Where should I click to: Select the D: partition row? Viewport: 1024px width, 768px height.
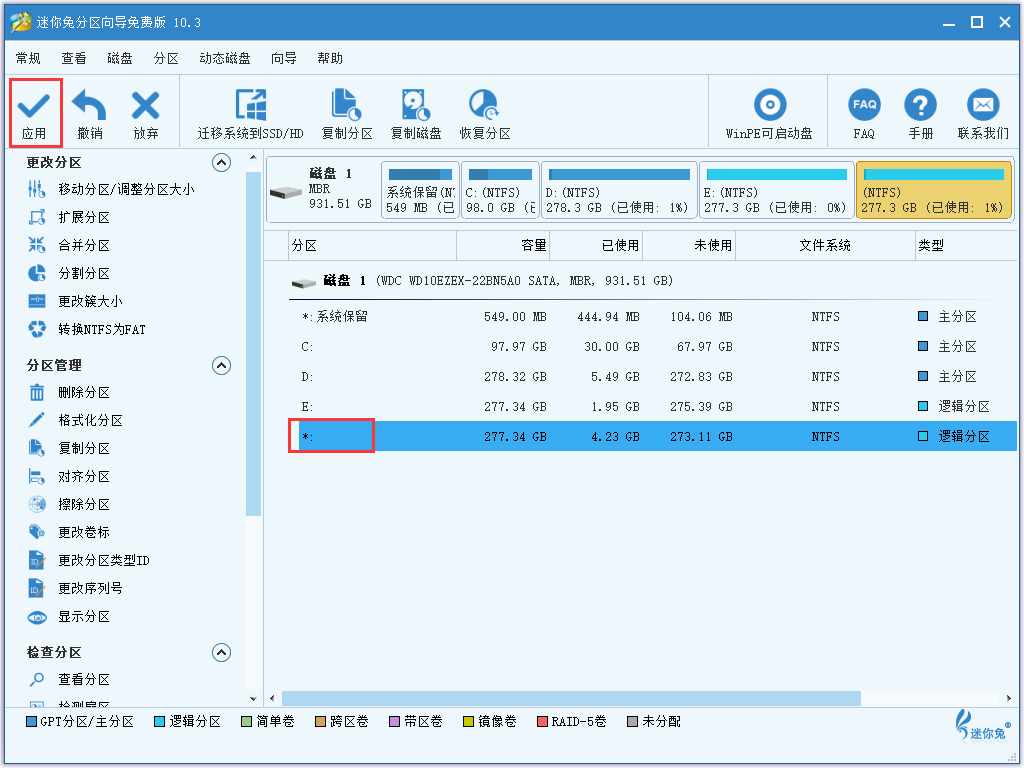tap(652, 377)
